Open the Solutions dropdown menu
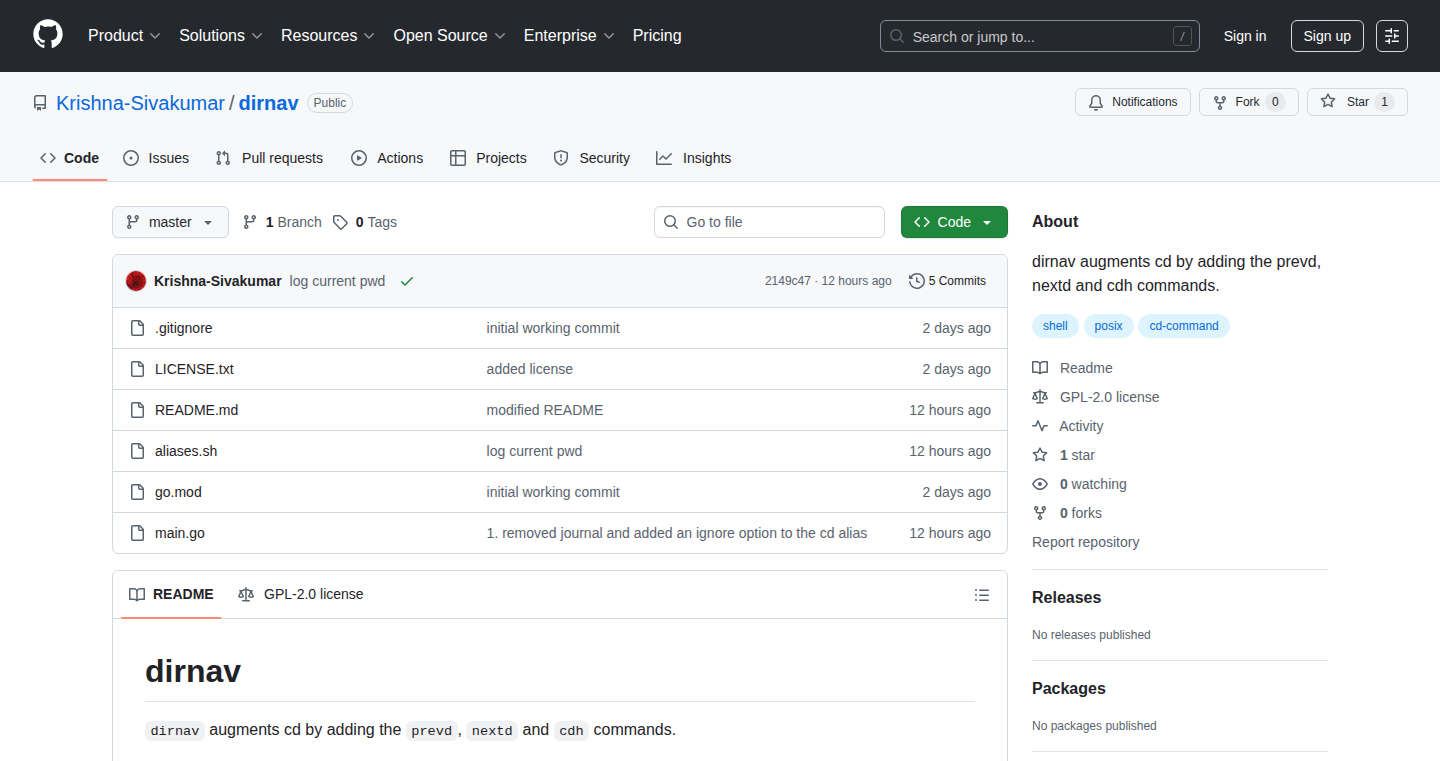The width and height of the screenshot is (1440, 761). (221, 36)
